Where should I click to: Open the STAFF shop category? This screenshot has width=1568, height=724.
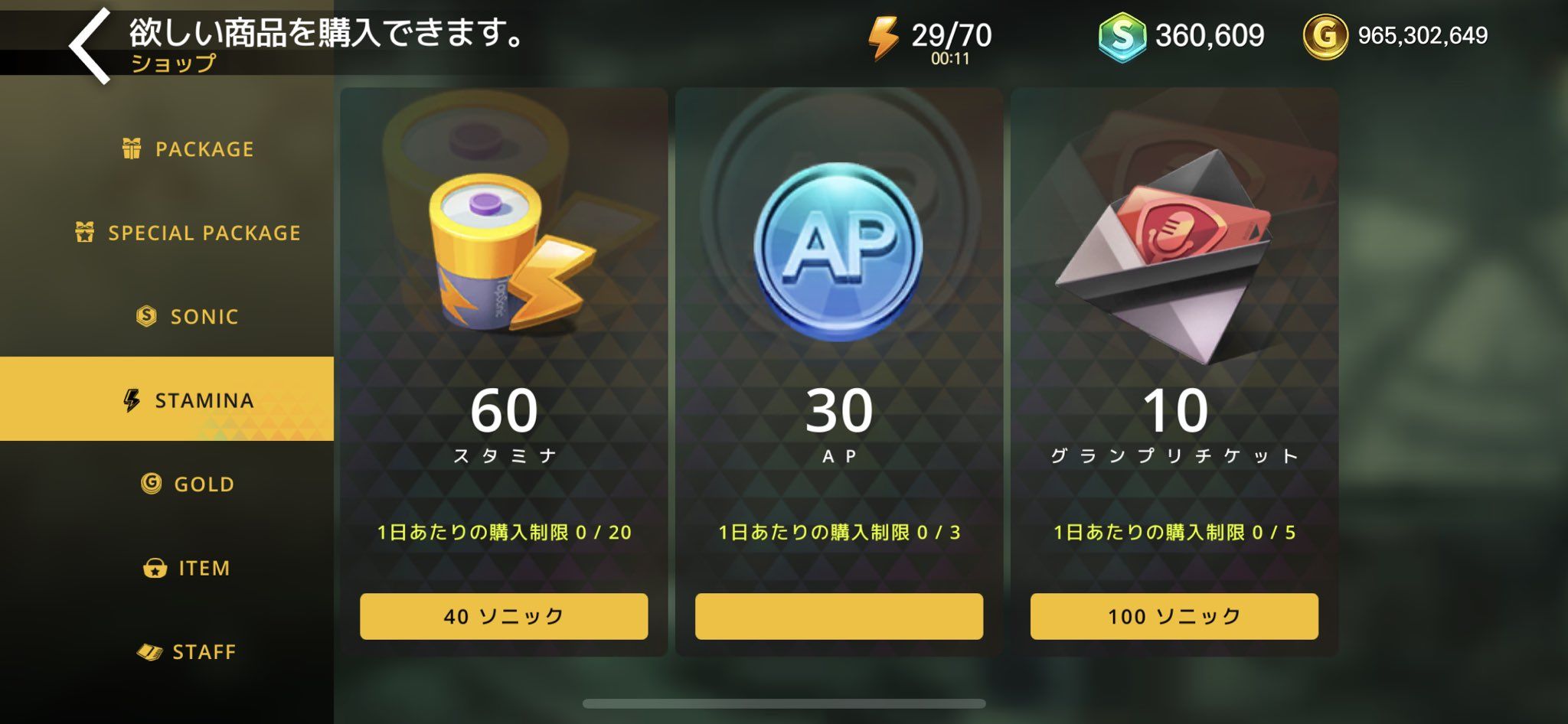click(x=188, y=651)
